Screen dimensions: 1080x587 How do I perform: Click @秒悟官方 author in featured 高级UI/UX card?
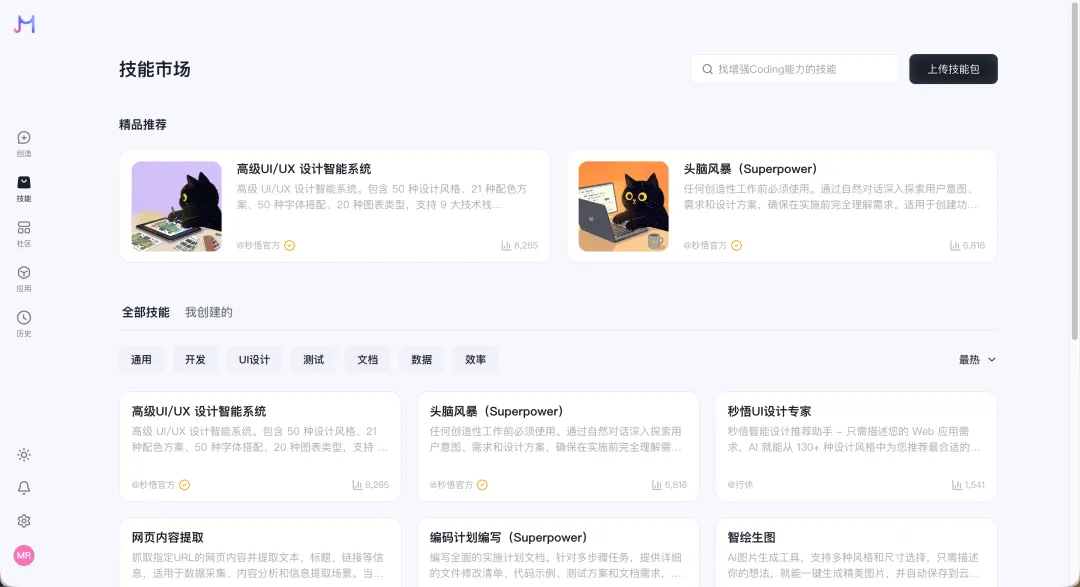[258, 245]
